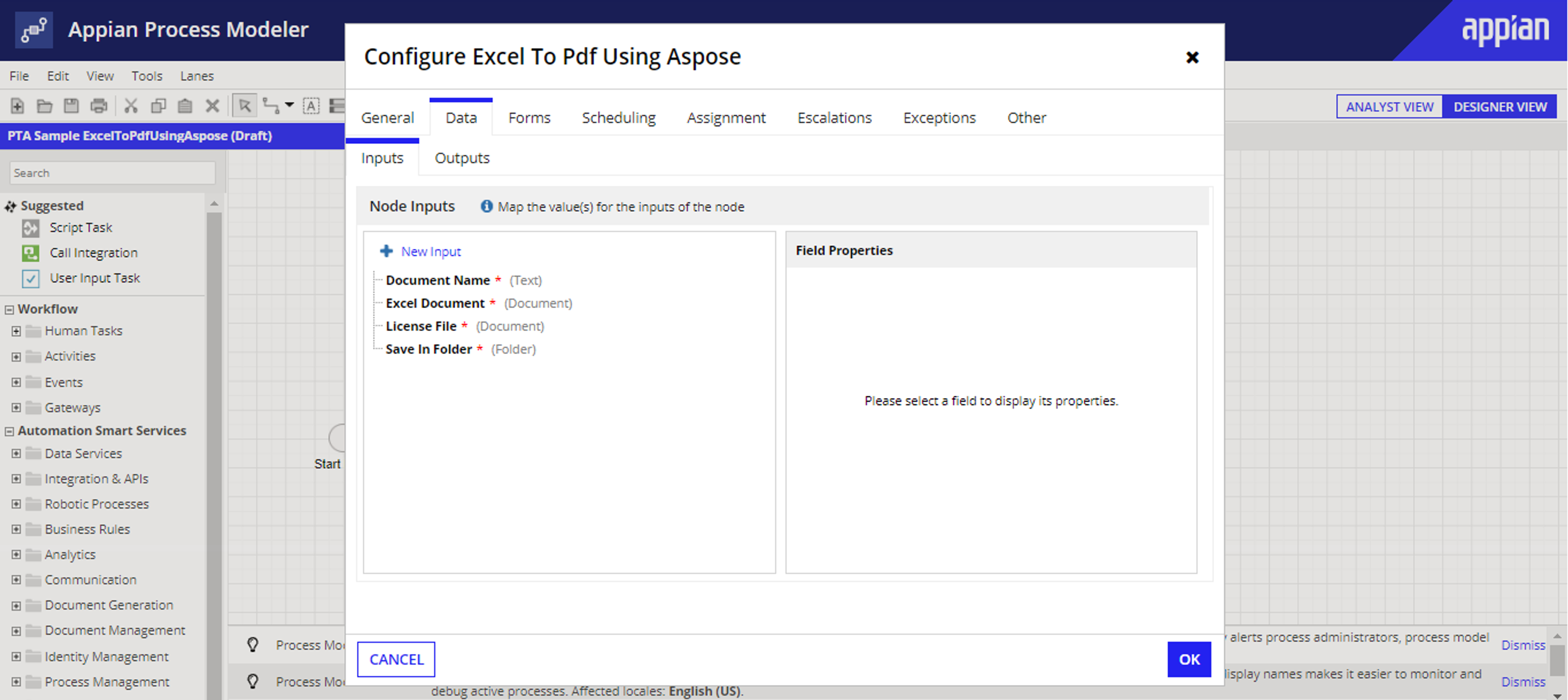The height and width of the screenshot is (700, 1568).
Task: Expand the Activities folder
Action: coord(16,357)
